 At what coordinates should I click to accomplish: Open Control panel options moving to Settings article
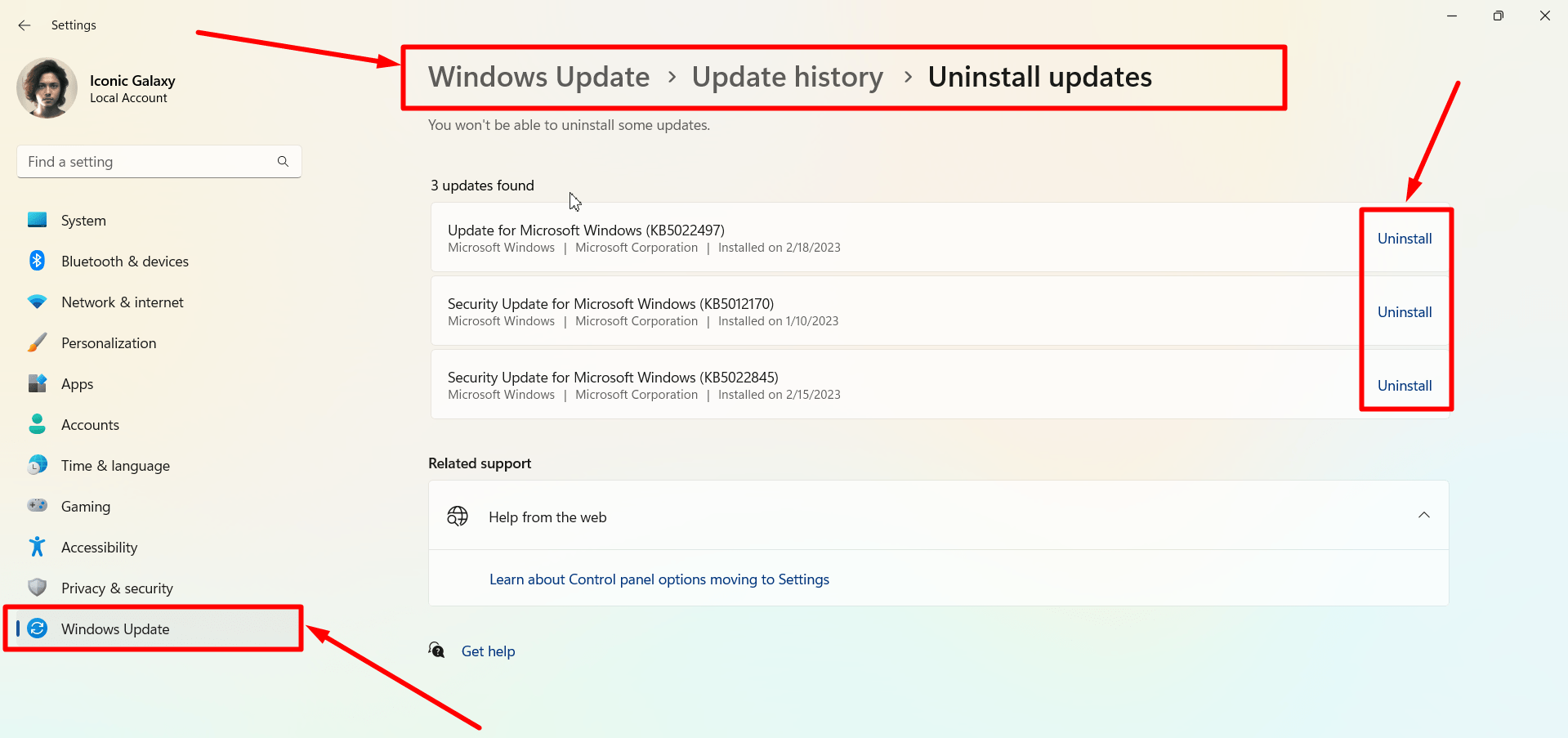point(659,579)
